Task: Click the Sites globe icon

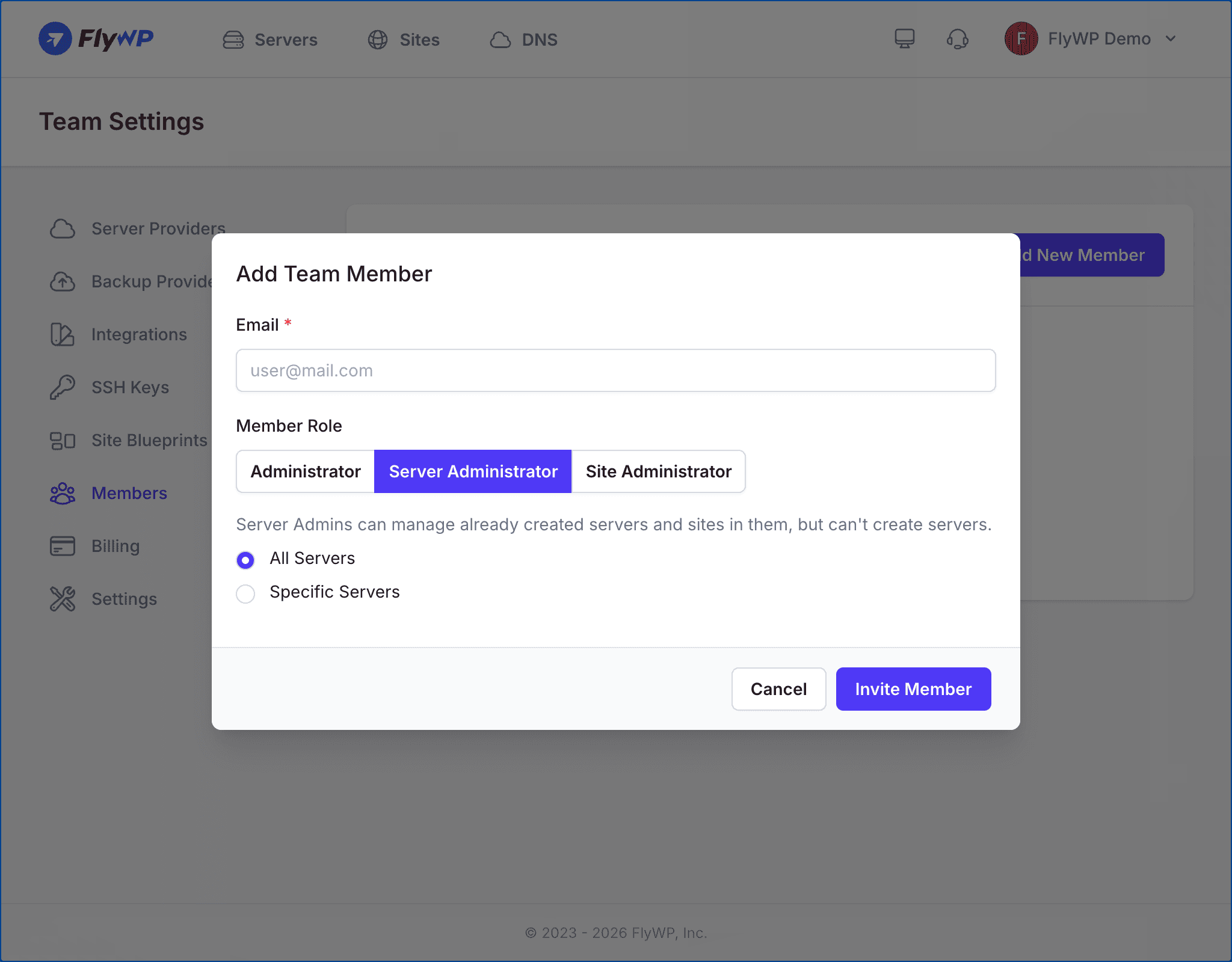Action: 378,40
